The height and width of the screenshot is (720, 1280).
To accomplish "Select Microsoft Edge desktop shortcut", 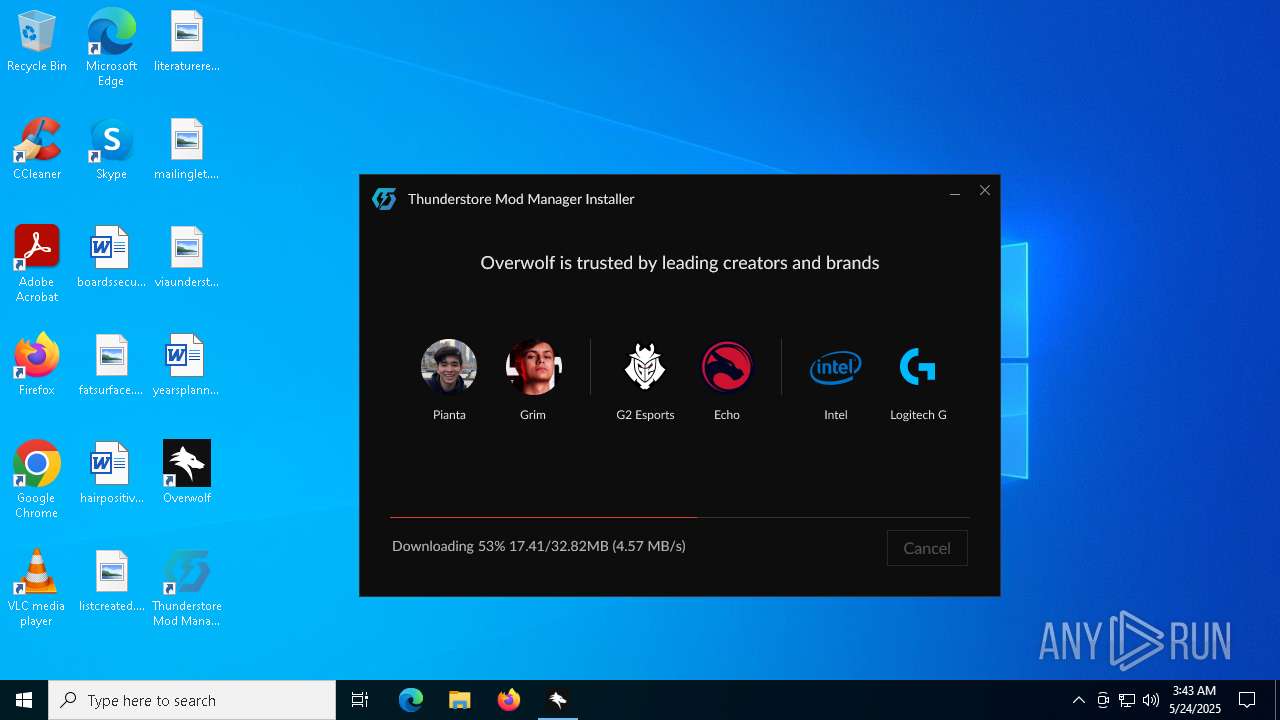I will 111,48.
